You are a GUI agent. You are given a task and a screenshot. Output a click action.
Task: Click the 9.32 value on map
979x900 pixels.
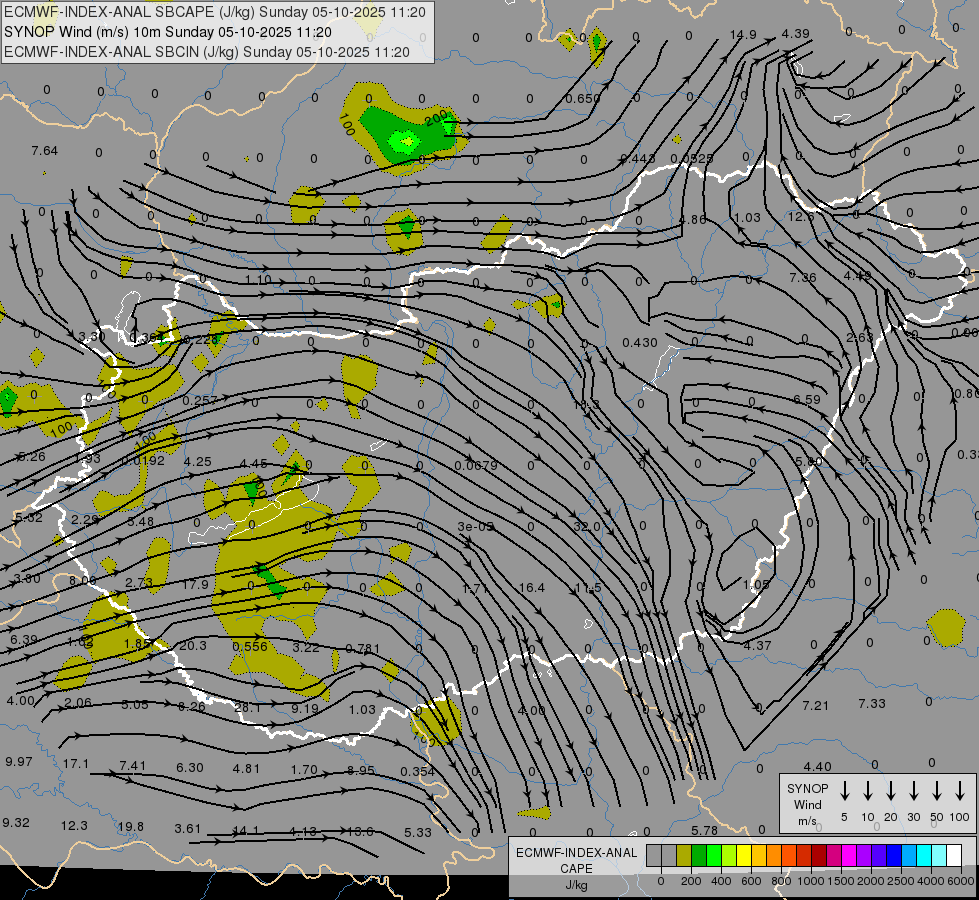tap(16, 823)
